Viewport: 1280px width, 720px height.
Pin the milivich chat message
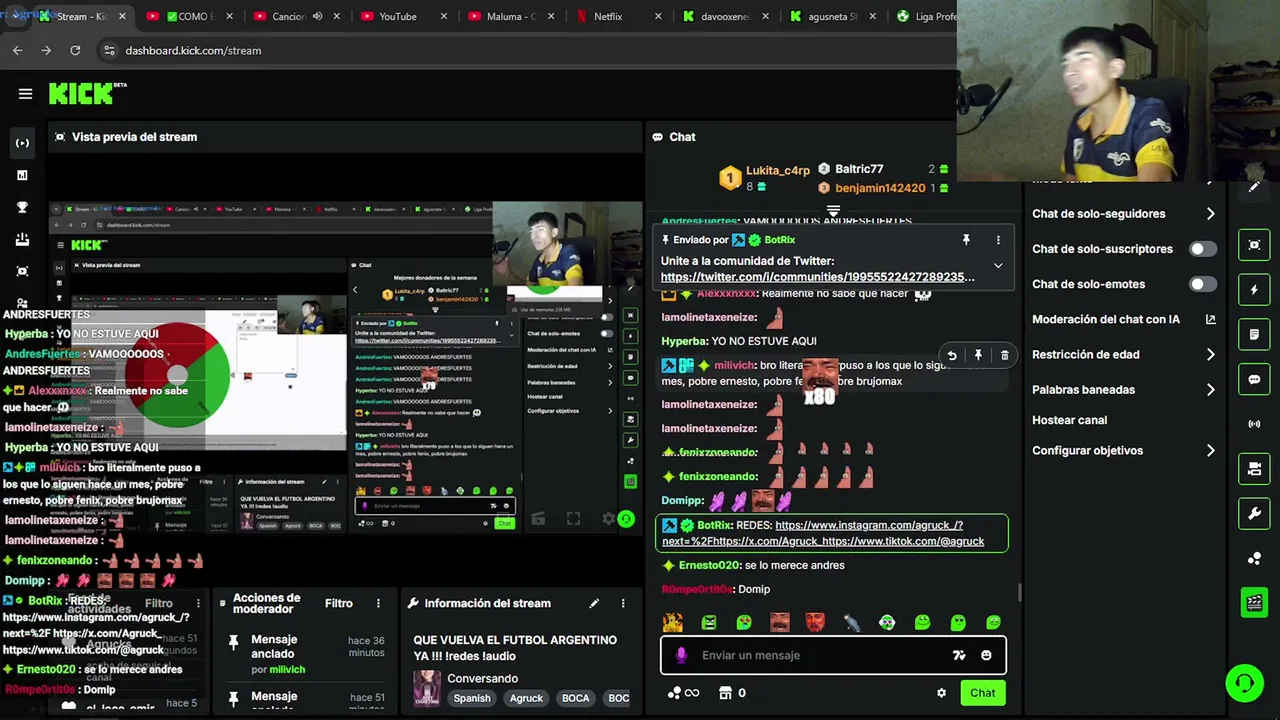coord(978,355)
